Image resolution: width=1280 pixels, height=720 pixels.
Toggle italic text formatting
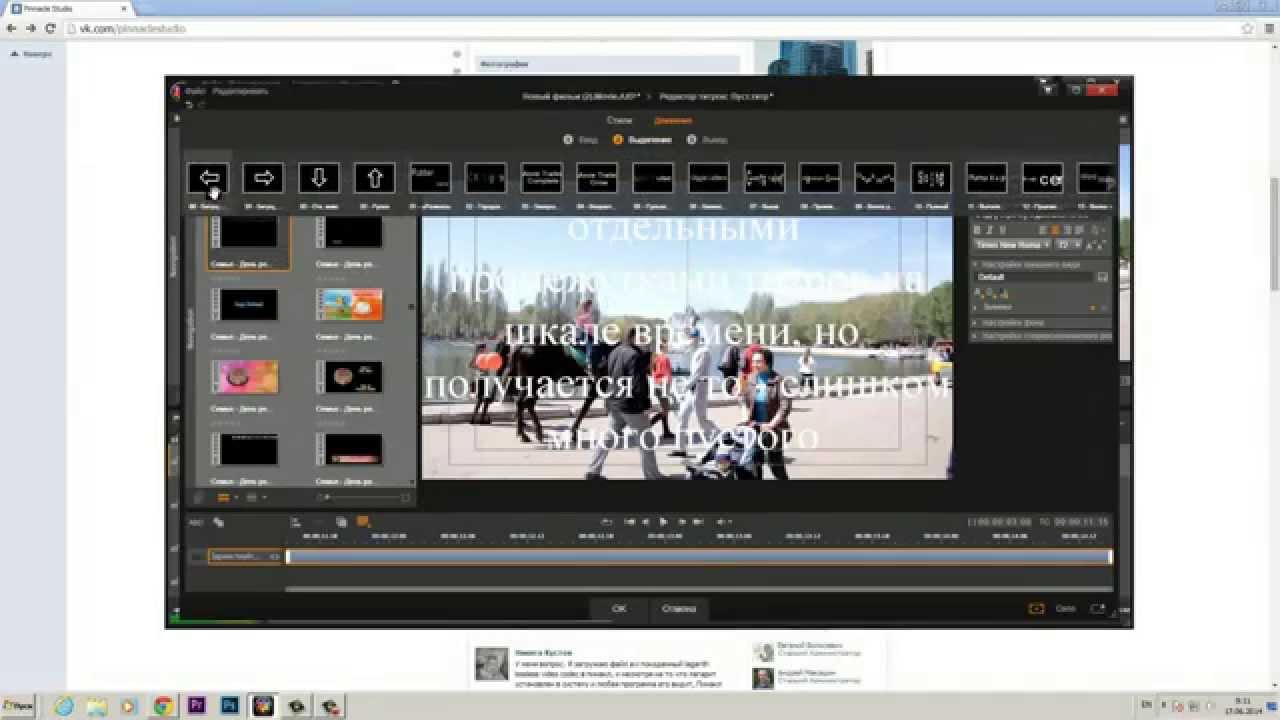(990, 230)
